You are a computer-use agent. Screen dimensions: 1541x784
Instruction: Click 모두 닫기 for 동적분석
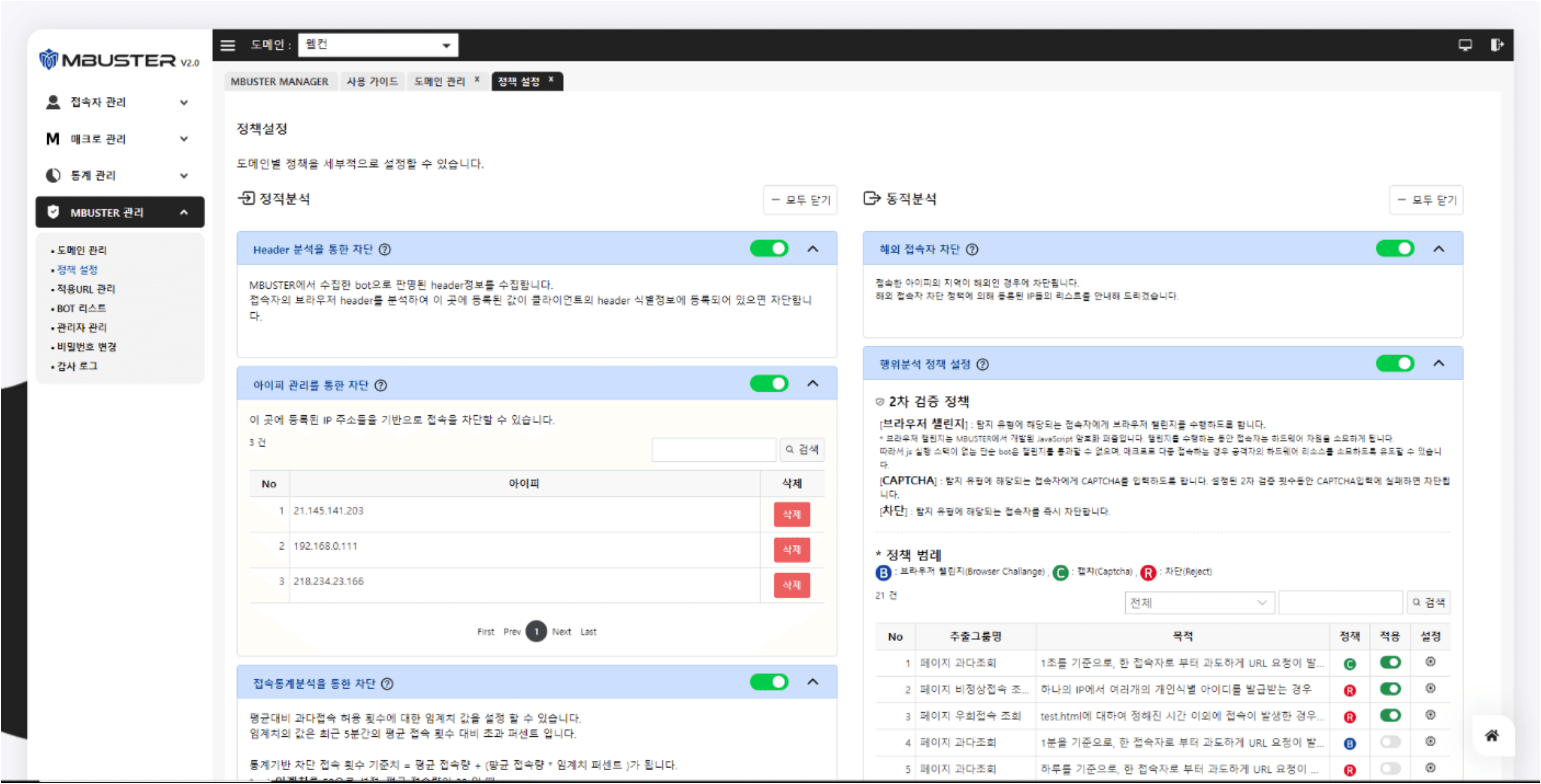tap(1427, 200)
